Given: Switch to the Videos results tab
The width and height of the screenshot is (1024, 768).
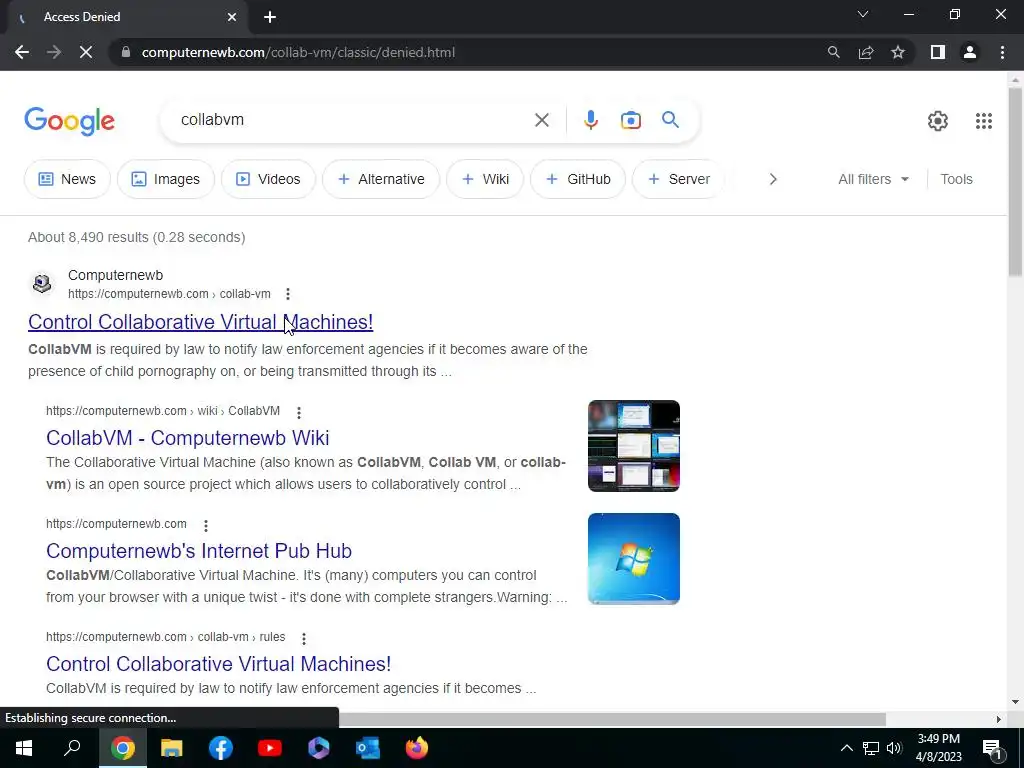Looking at the screenshot, I should point(268,179).
